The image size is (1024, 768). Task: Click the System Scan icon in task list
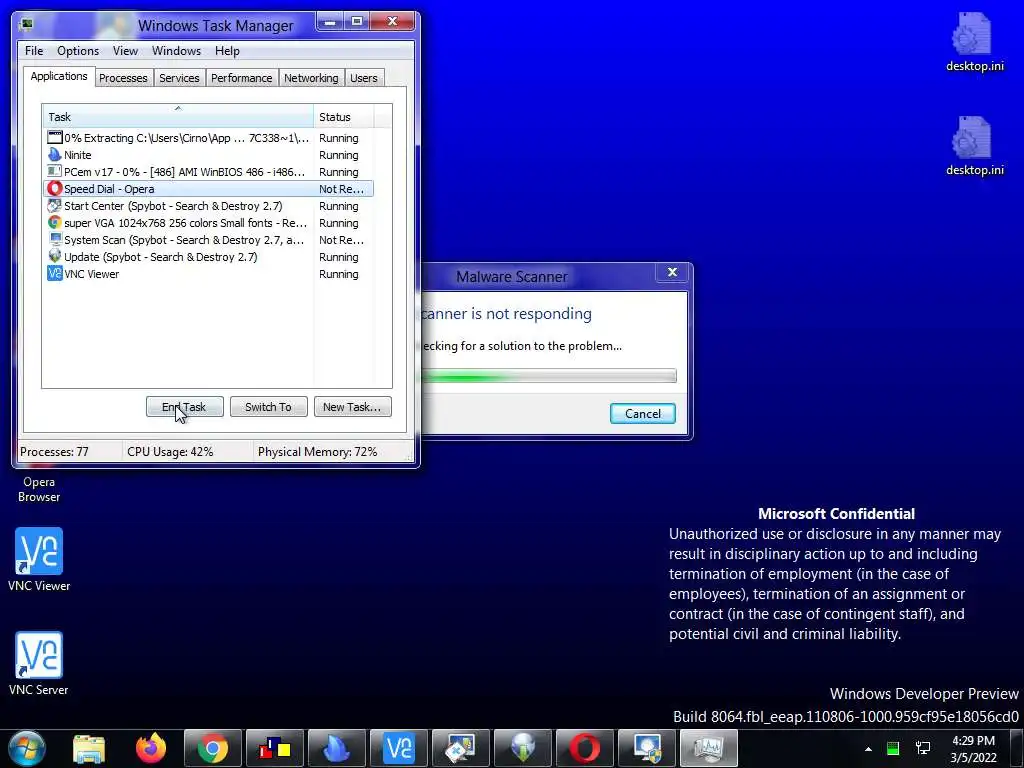[x=55, y=240]
